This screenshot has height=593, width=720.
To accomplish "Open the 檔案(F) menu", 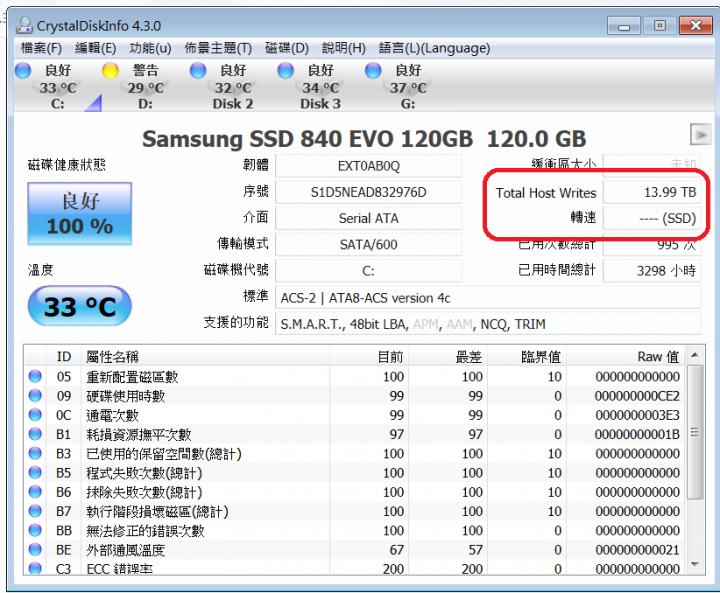I will tap(41, 48).
